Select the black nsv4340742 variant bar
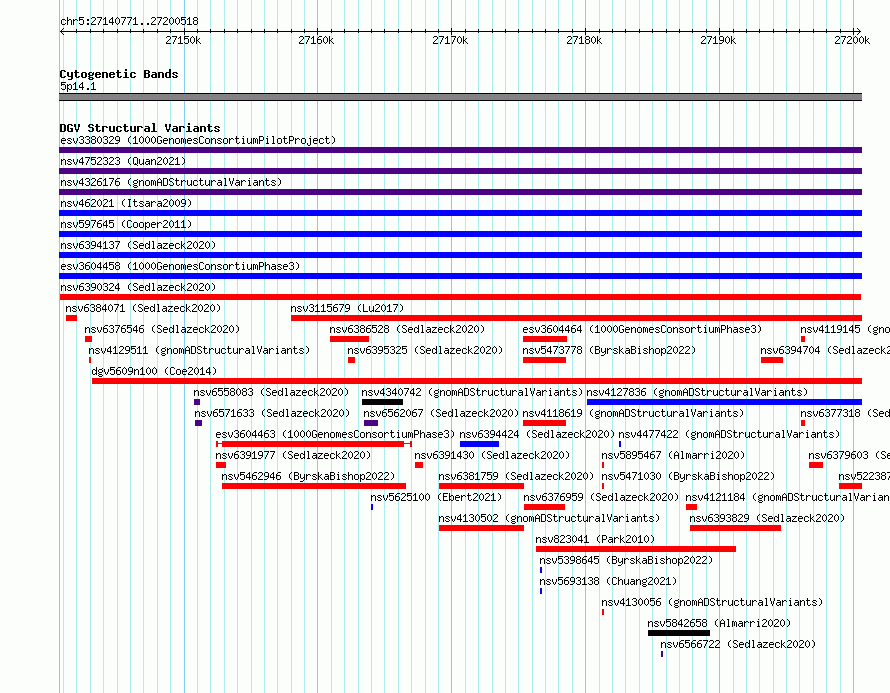This screenshot has width=890, height=693. coord(383,402)
